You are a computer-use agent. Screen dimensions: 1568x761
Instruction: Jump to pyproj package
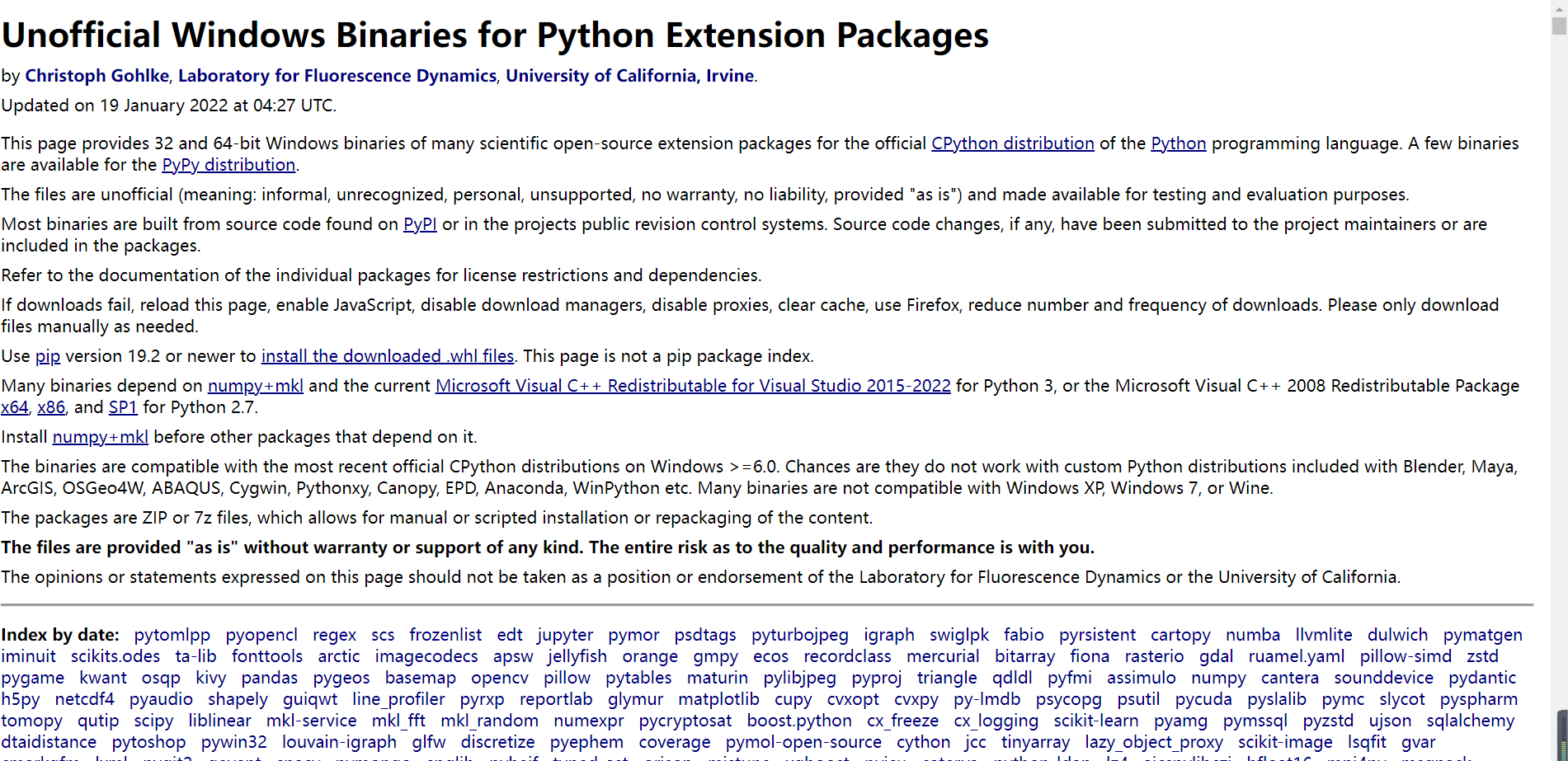click(877, 678)
